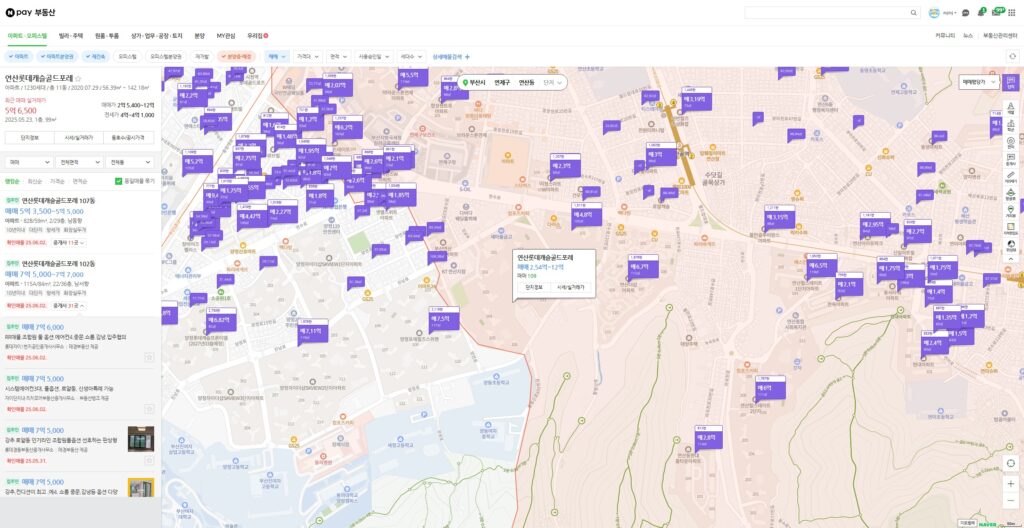This screenshot has width=1024, height=528.
Task: Favorite 연산롯데캐슬골드포레 with the star icon
Action: pos(78,78)
